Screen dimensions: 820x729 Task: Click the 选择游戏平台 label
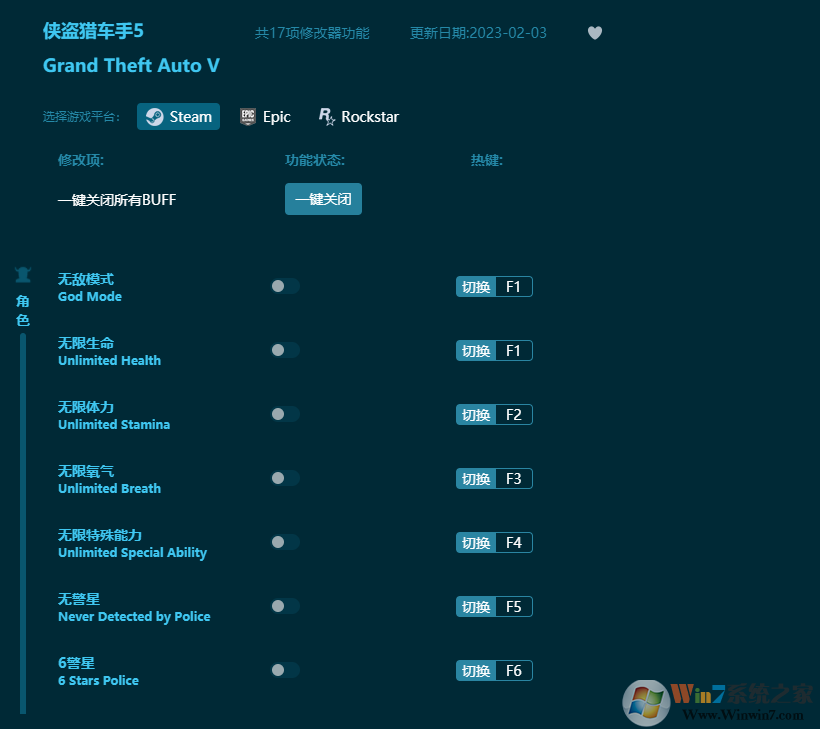pos(81,117)
